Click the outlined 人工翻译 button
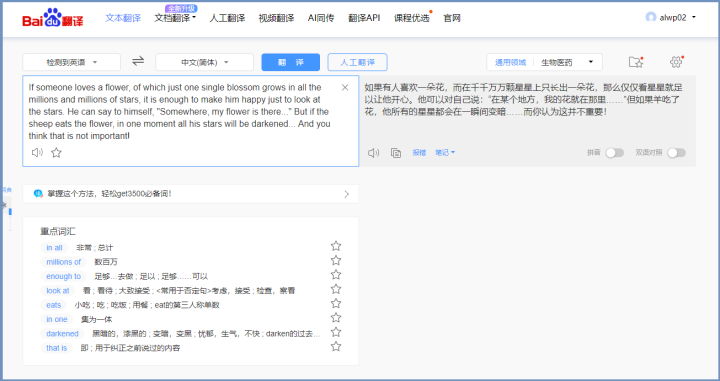 (x=357, y=62)
